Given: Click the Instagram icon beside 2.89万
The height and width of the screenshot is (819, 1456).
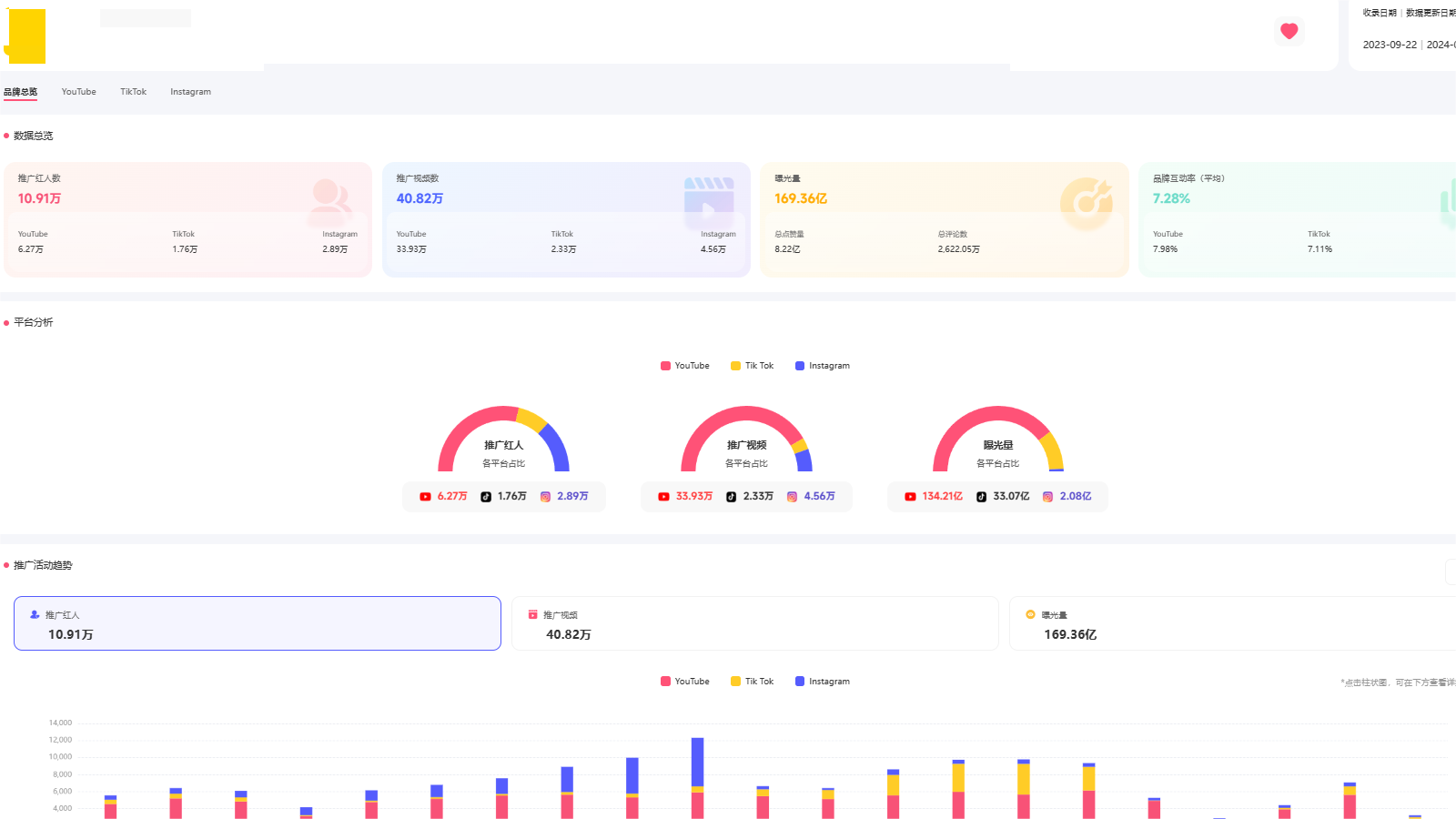Looking at the screenshot, I should pyautogui.click(x=545, y=497).
